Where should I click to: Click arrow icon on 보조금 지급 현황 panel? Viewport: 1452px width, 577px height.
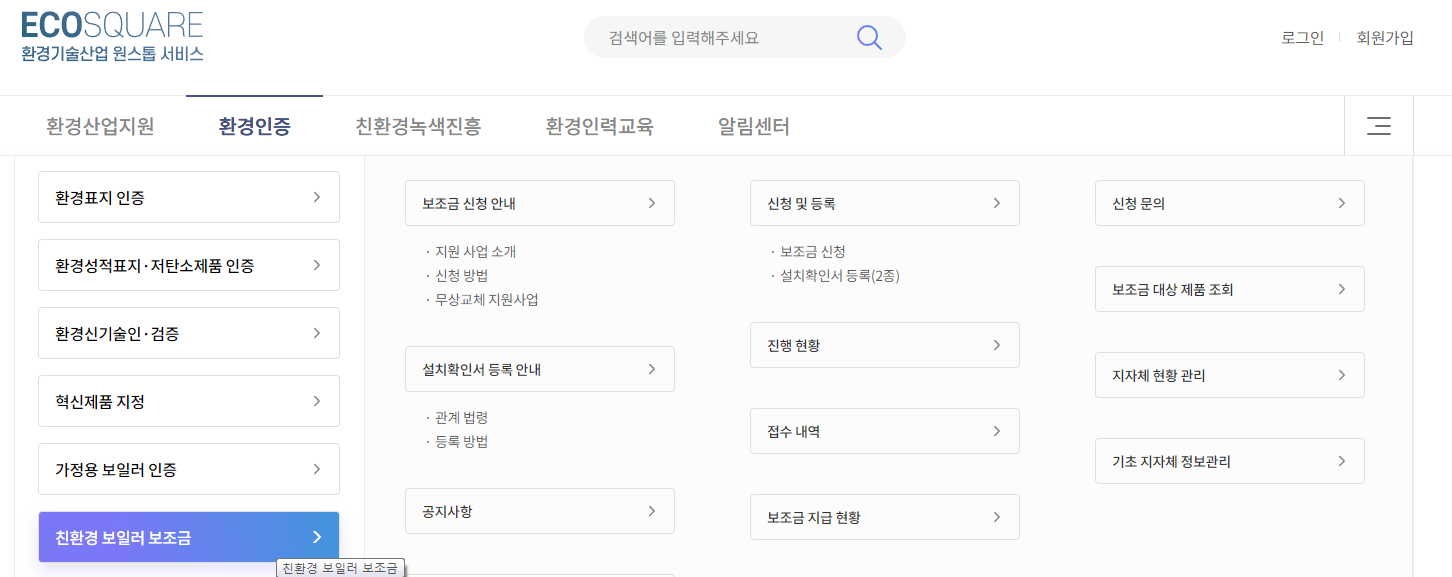click(996, 517)
